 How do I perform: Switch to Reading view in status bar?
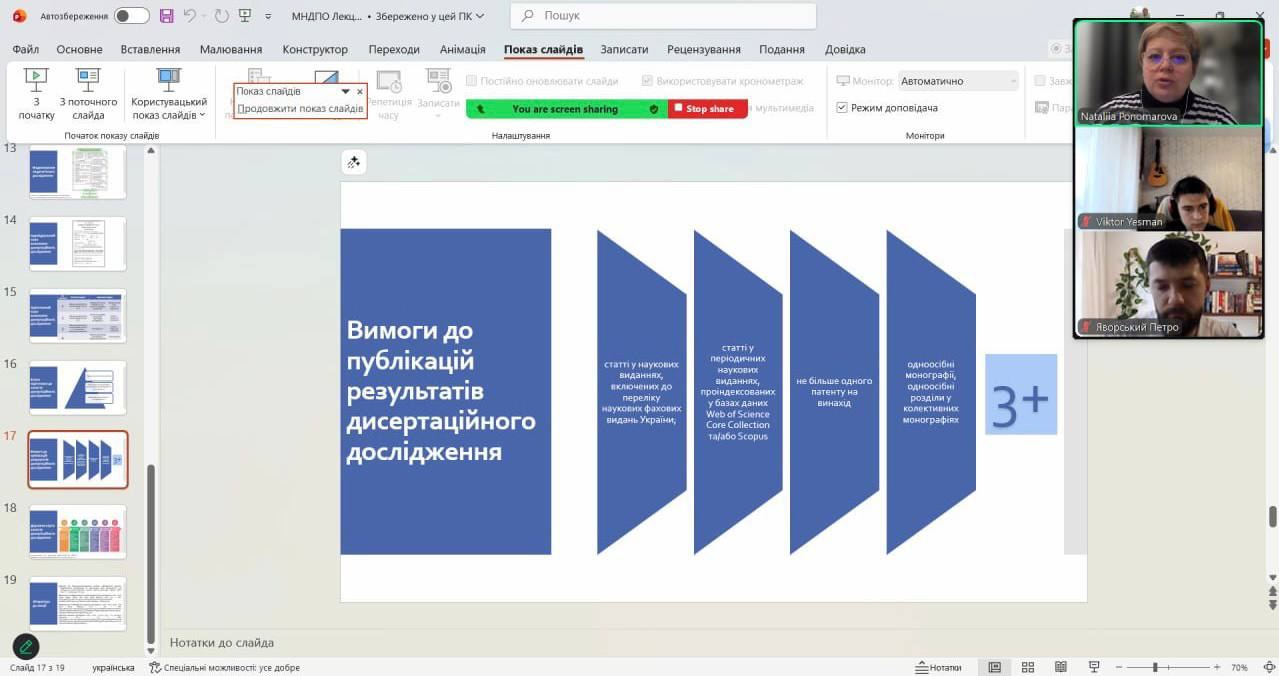click(1060, 667)
